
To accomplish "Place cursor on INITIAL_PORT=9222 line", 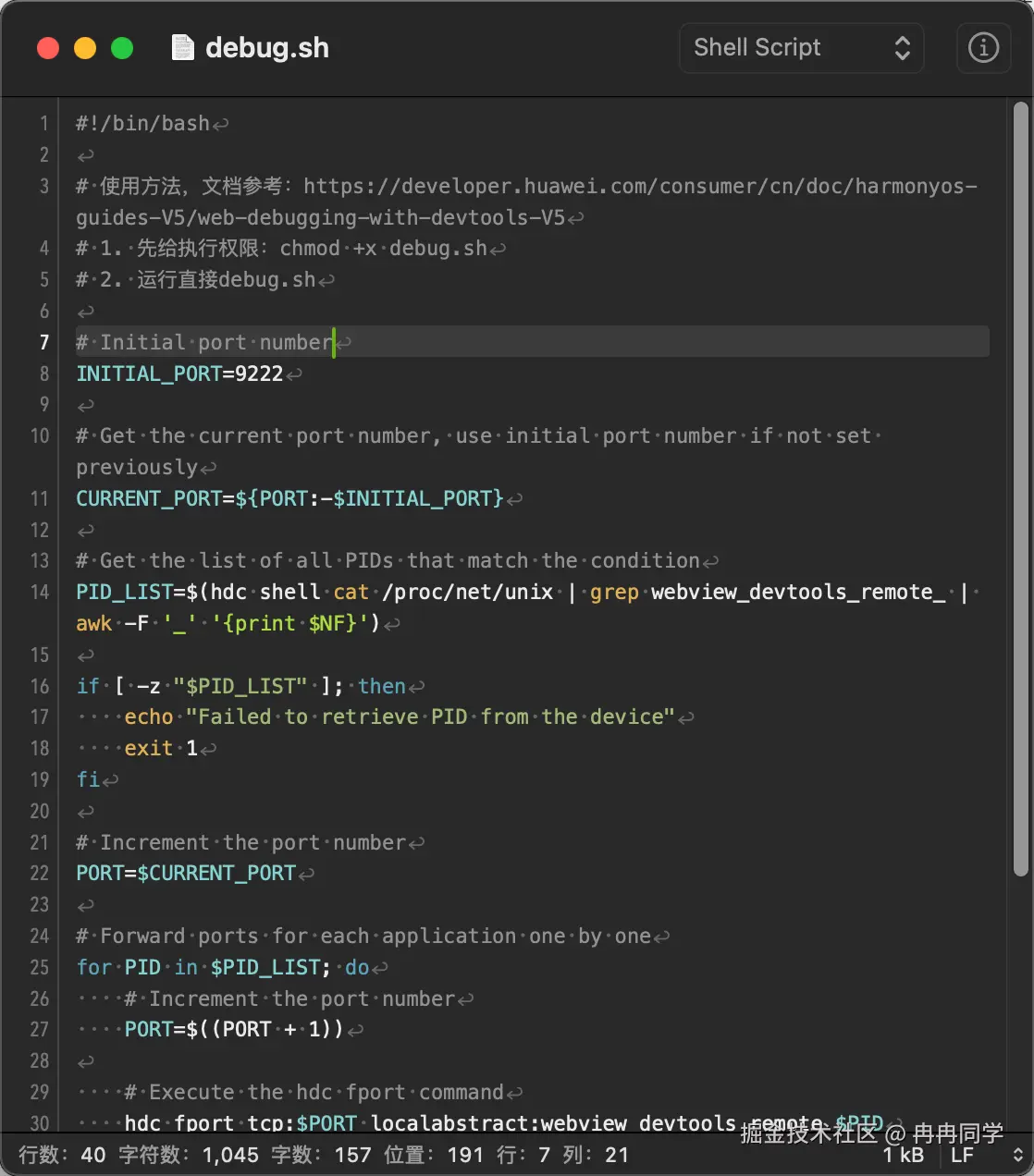I will [179, 374].
